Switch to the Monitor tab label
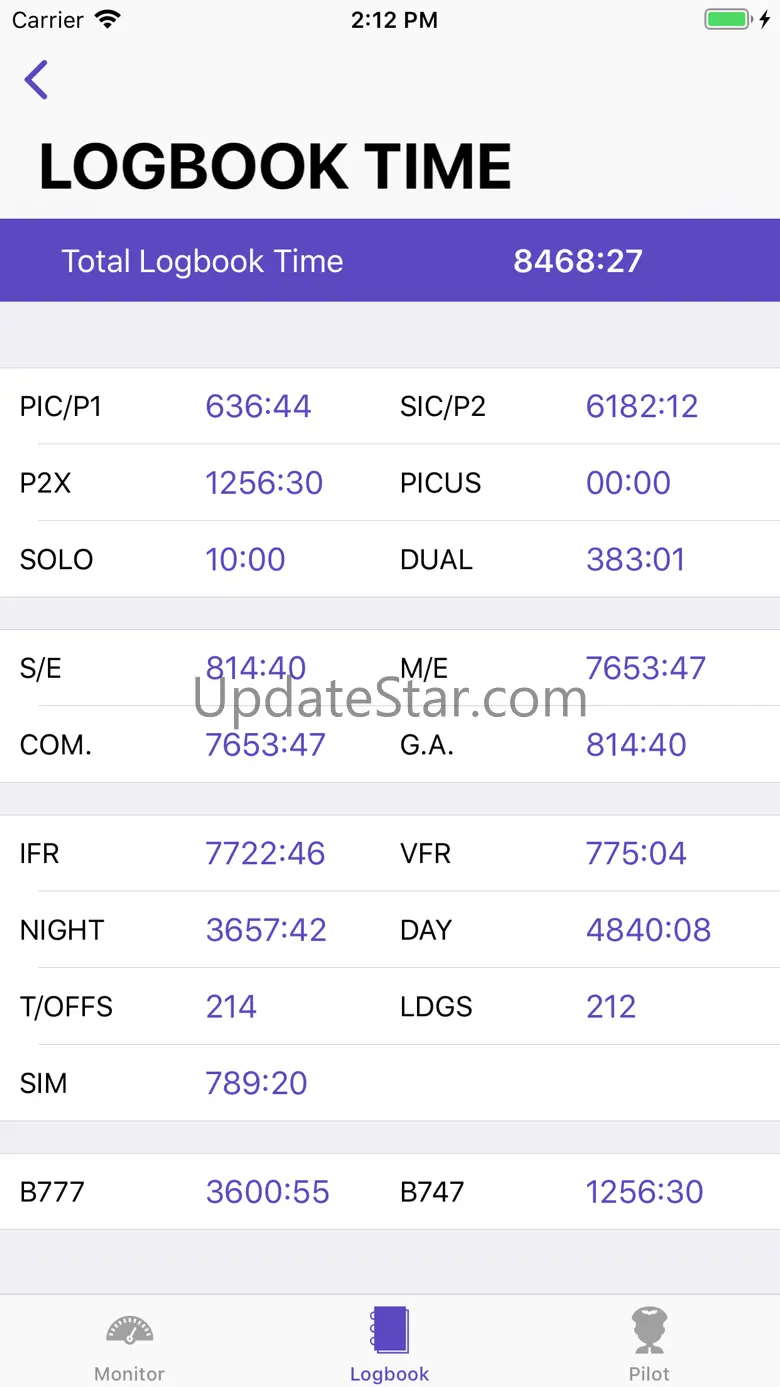 coord(130,1374)
